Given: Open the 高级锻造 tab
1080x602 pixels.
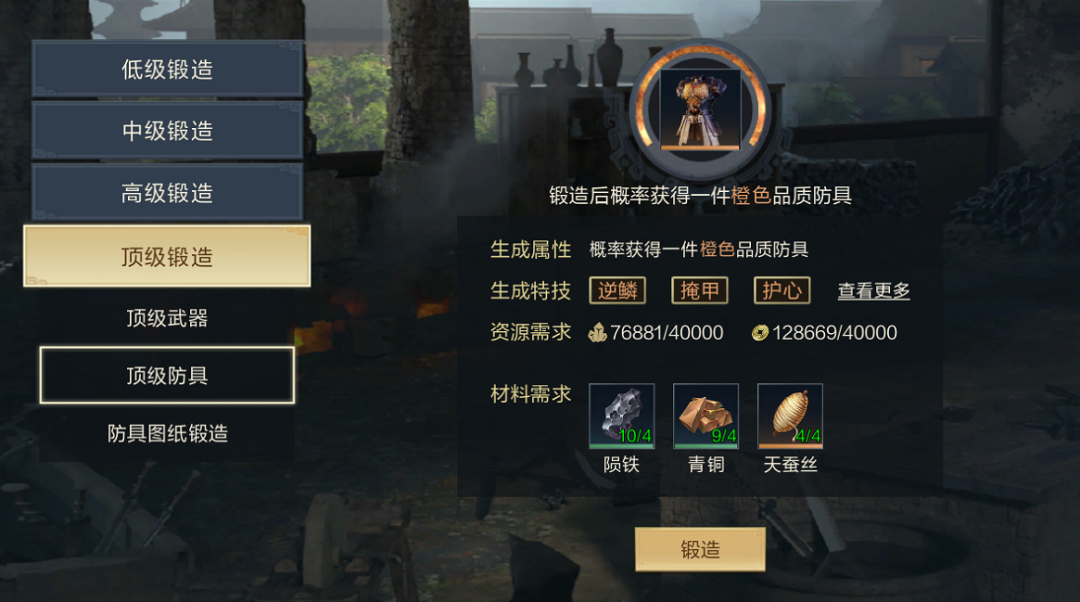Looking at the screenshot, I should pyautogui.click(x=167, y=193).
